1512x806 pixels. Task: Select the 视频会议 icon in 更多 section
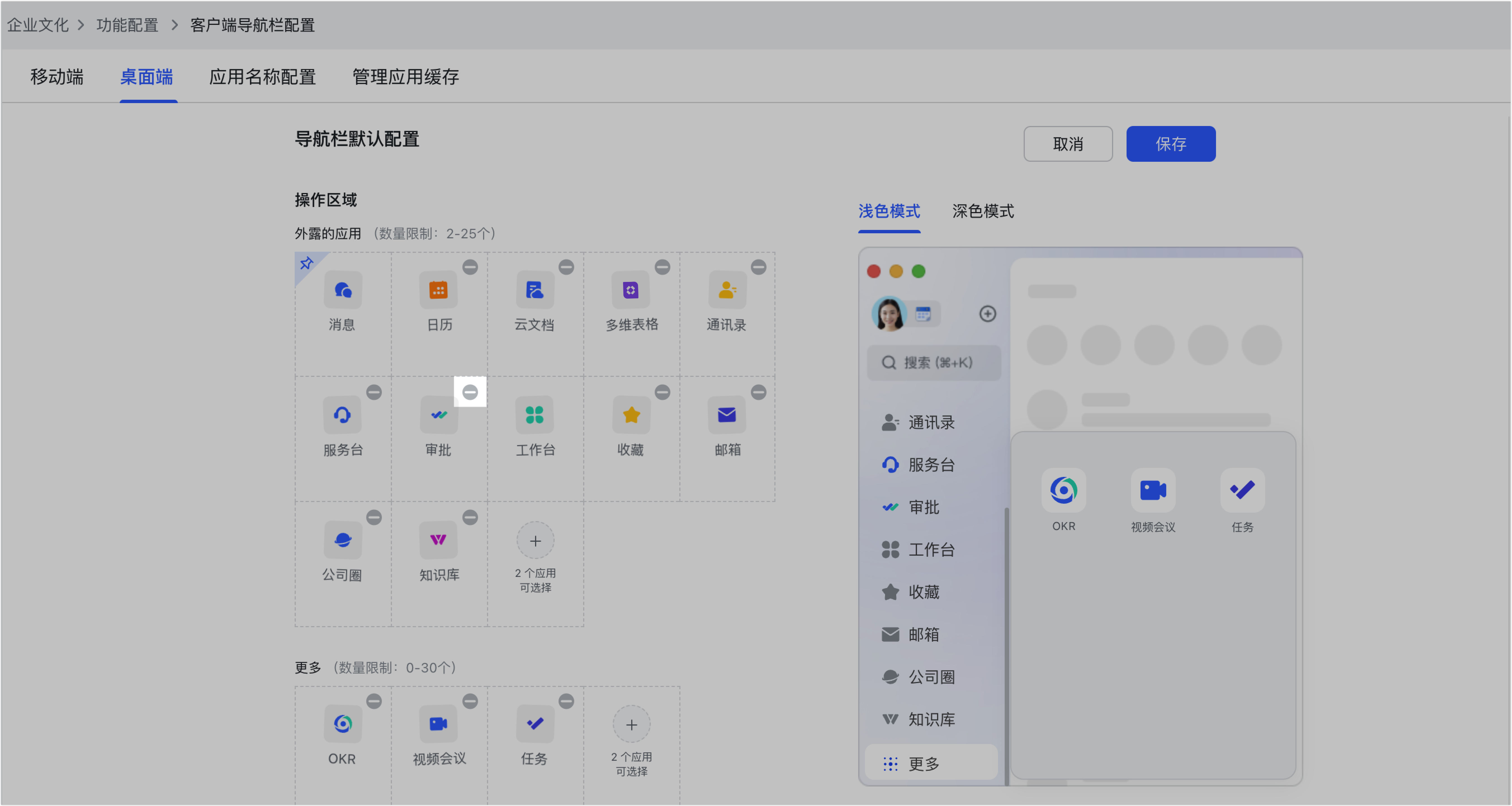click(439, 724)
